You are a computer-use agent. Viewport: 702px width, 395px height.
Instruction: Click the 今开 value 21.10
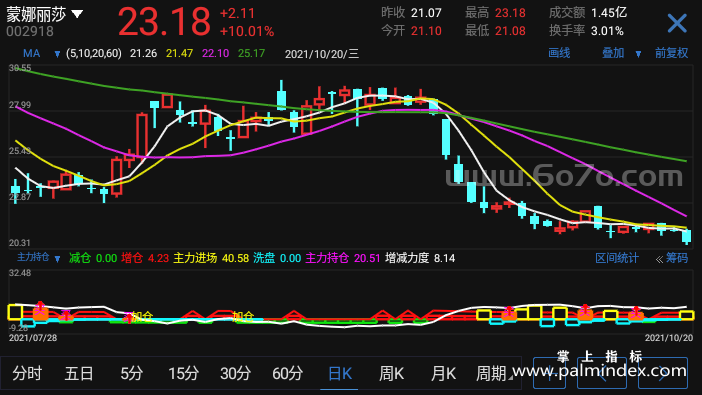[426, 31]
